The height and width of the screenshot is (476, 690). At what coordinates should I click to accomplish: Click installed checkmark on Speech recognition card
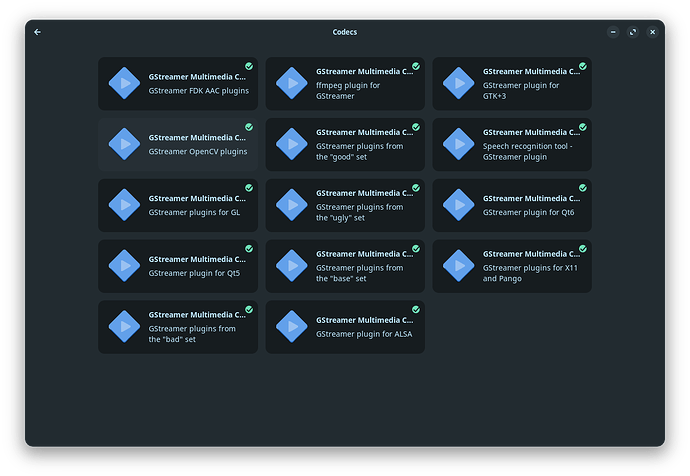[x=583, y=127]
